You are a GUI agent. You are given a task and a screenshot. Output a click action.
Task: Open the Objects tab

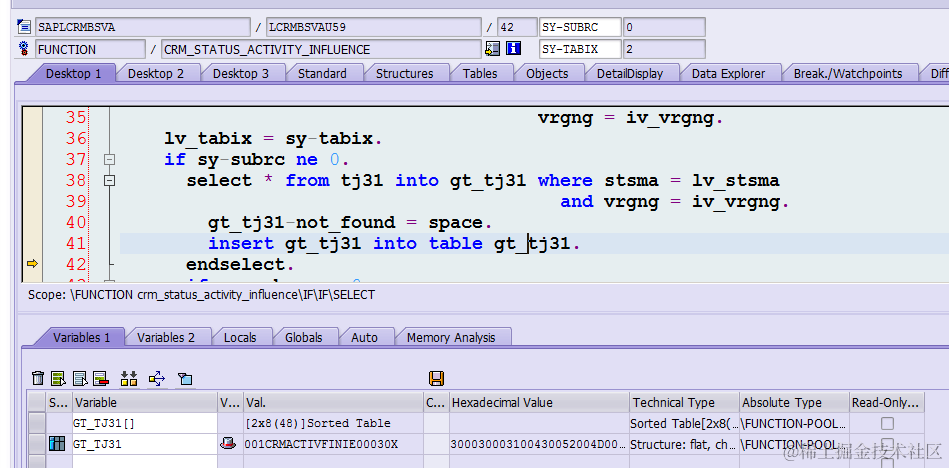click(x=547, y=73)
